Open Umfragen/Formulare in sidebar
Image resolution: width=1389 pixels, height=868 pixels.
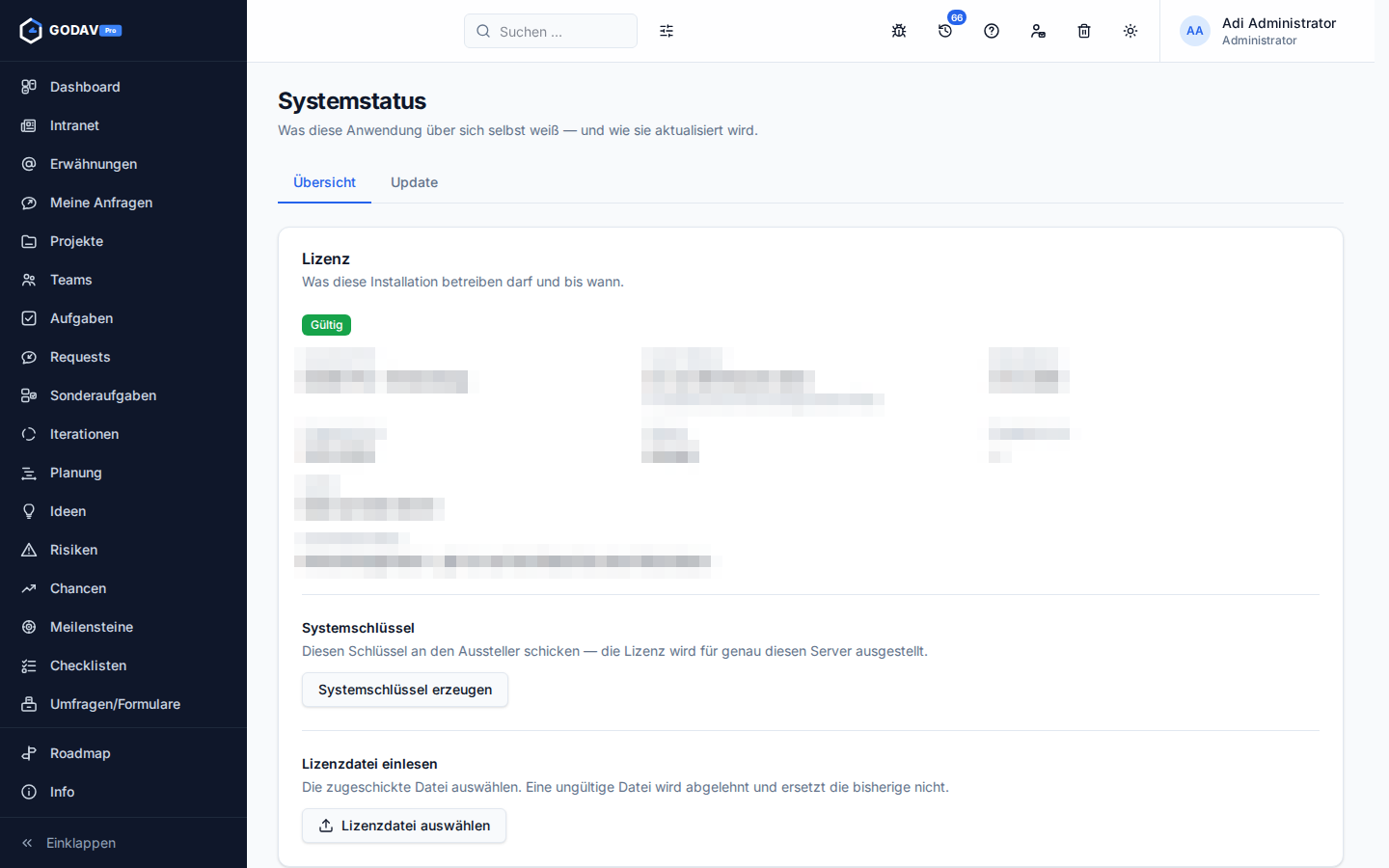point(123,704)
